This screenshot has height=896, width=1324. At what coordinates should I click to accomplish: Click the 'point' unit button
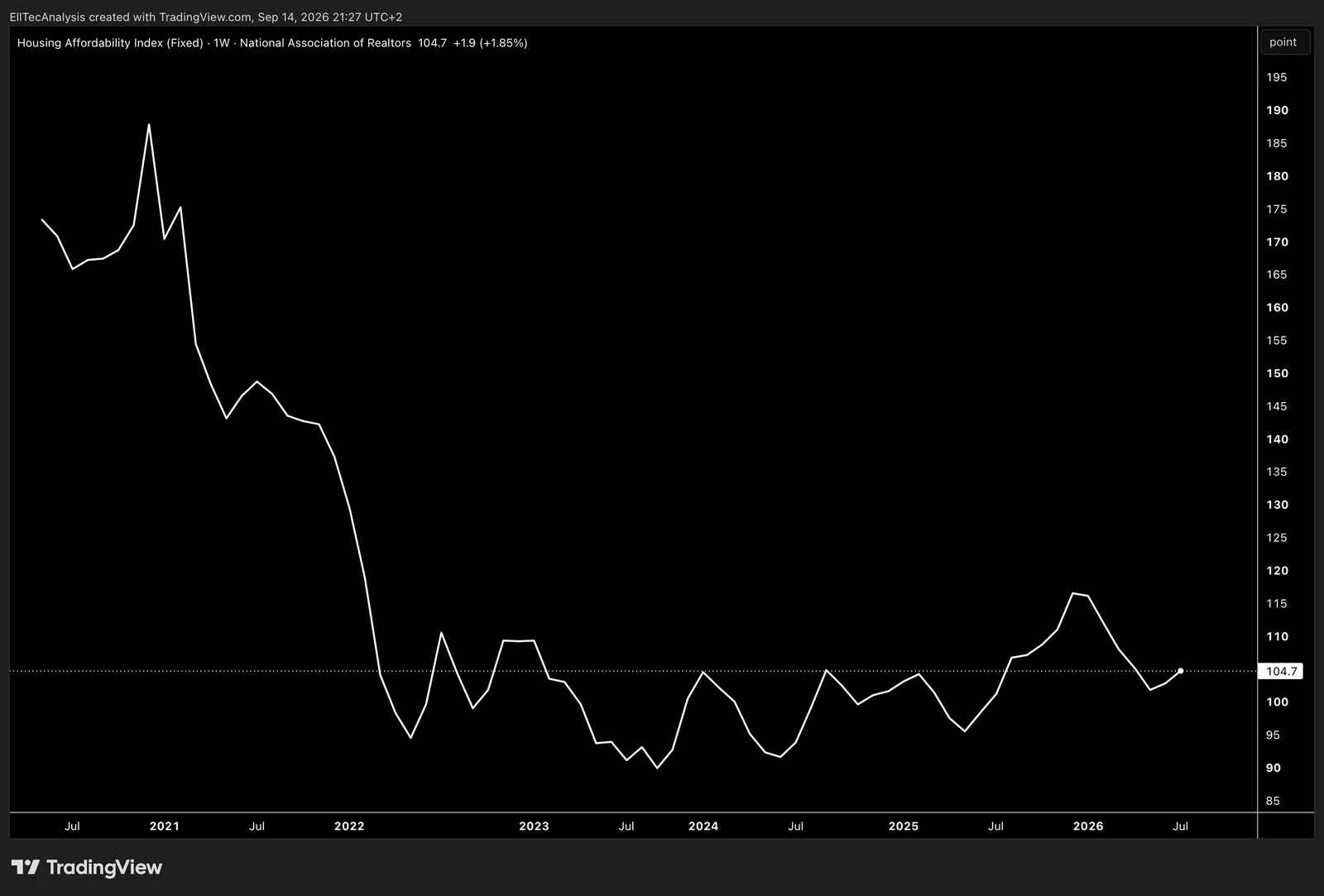(1283, 42)
